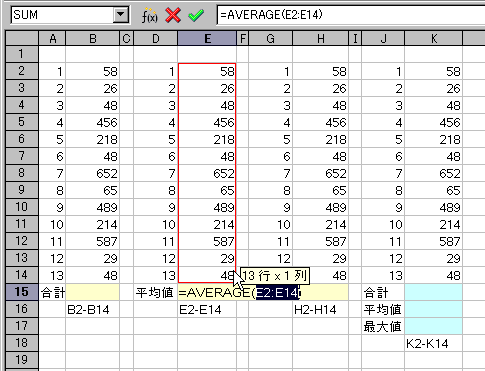Select column K header
The height and width of the screenshot is (371, 485).
click(x=434, y=39)
